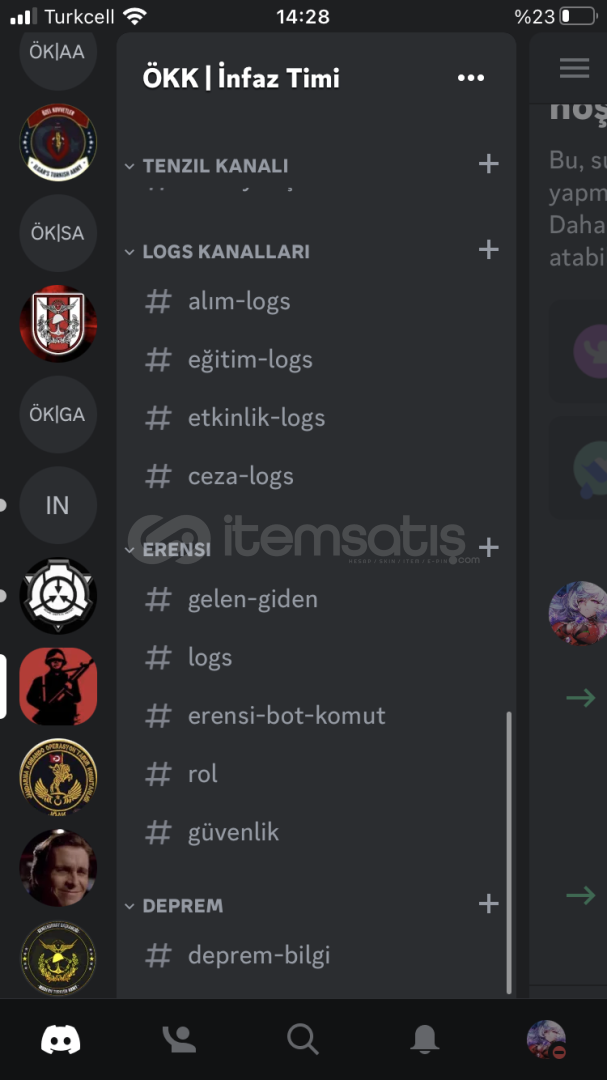Open Search from the bottom navigation
607x1080 pixels.
302,1039
